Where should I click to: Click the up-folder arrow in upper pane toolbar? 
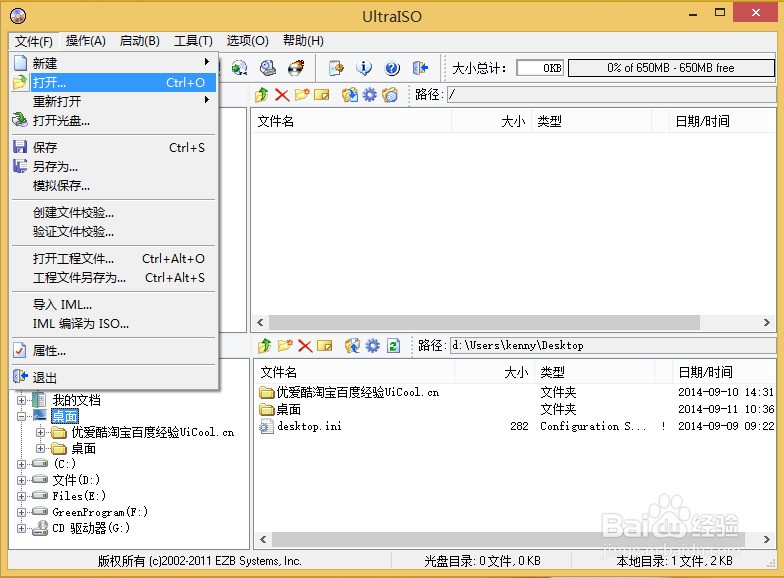pos(262,95)
